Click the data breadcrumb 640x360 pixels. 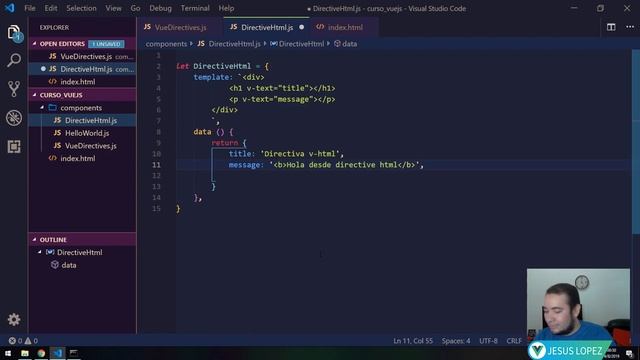(345, 44)
